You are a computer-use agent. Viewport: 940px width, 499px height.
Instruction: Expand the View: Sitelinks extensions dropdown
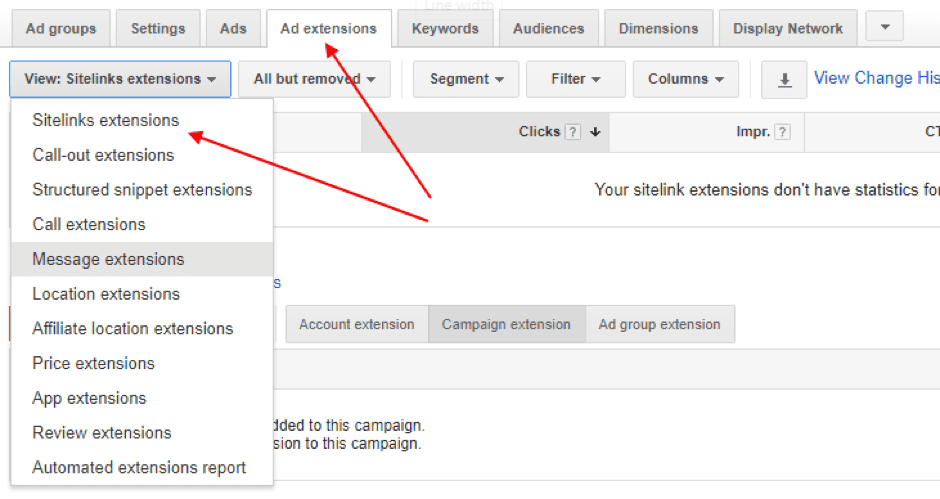pyautogui.click(x=120, y=79)
